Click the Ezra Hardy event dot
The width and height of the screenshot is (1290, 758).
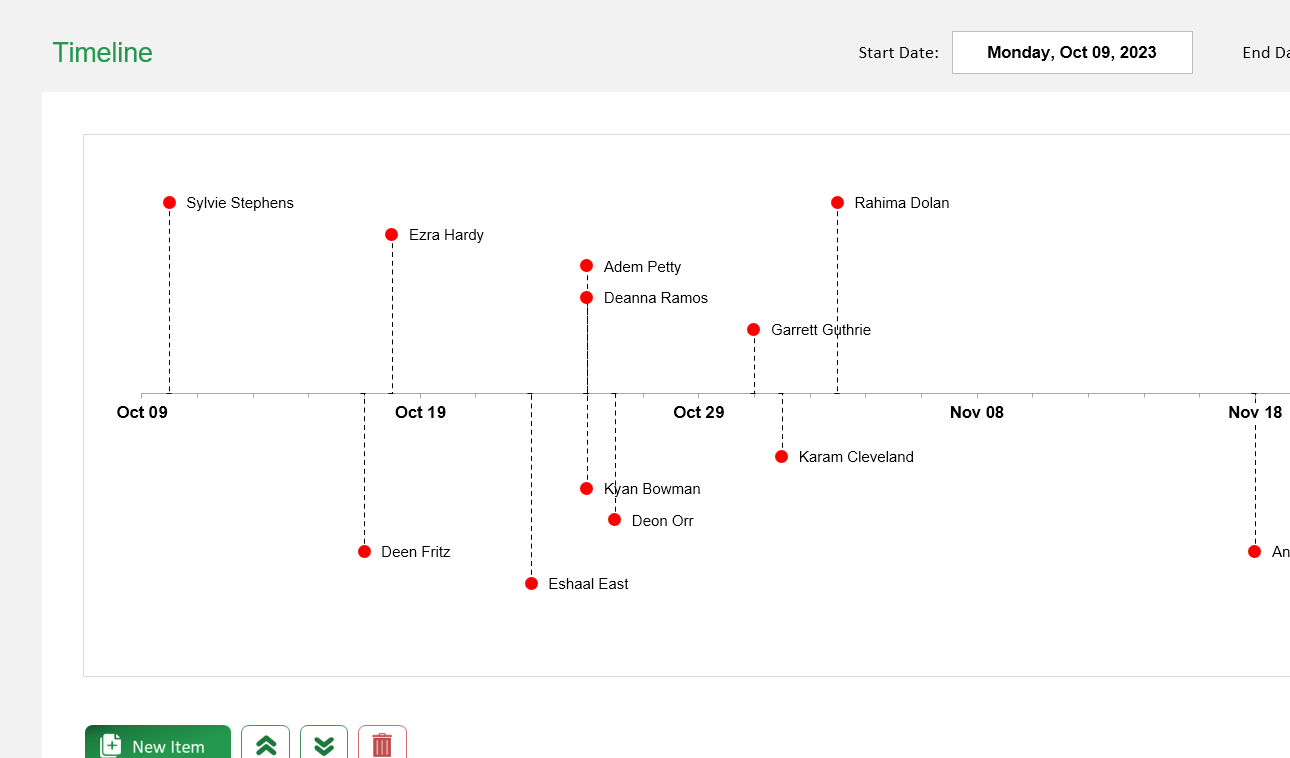pyautogui.click(x=391, y=234)
